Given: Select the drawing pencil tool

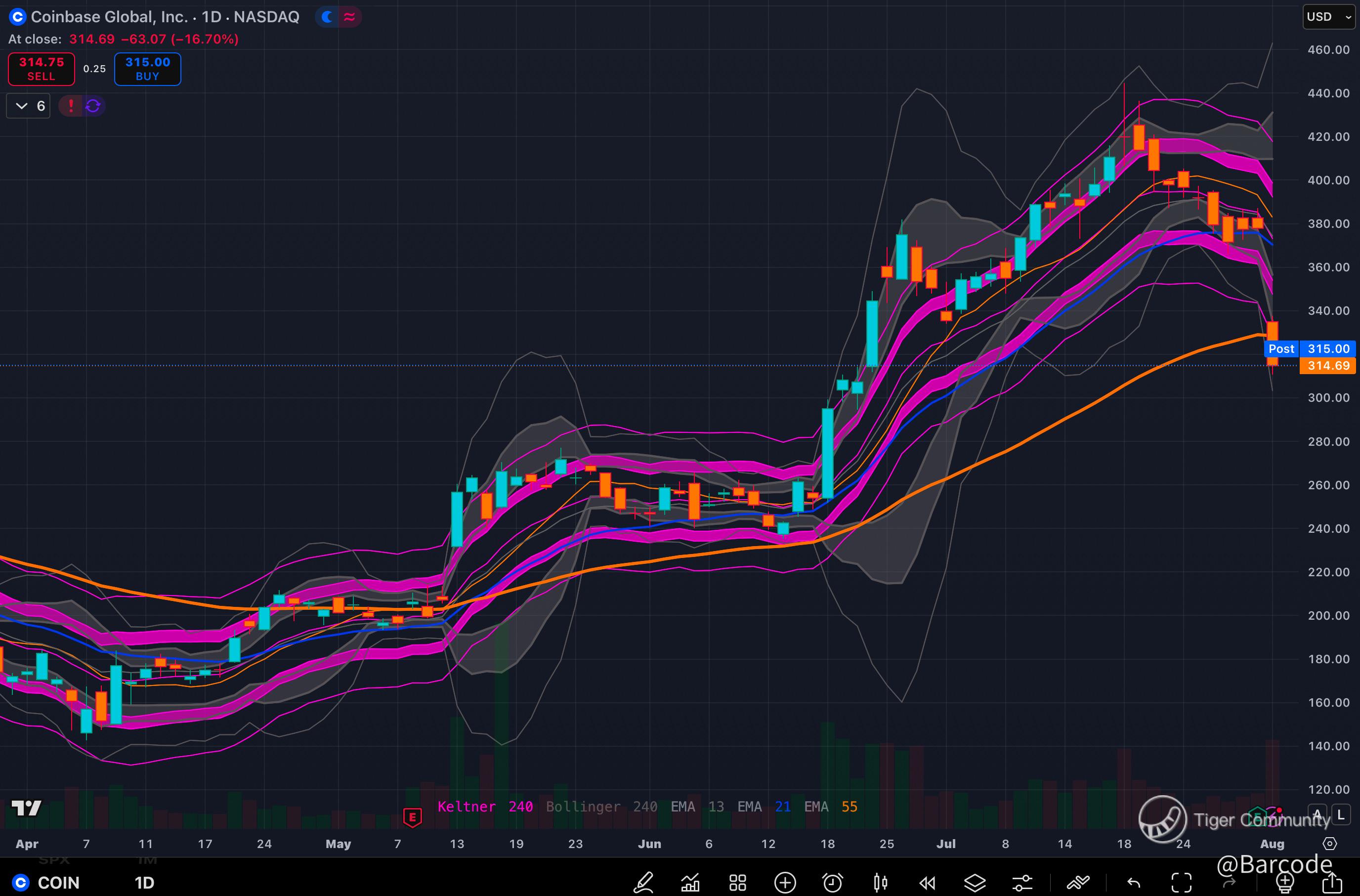Looking at the screenshot, I should pos(643,882).
